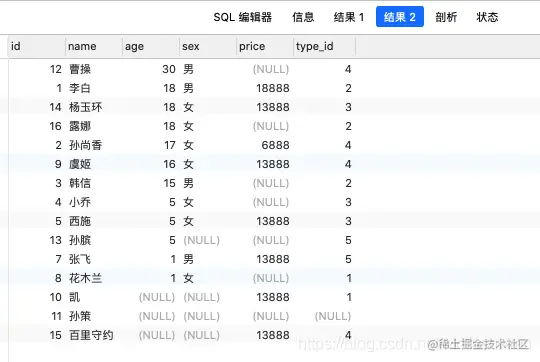Click the NULL age cell for 百里守约
540x362 pixels.
(157, 335)
